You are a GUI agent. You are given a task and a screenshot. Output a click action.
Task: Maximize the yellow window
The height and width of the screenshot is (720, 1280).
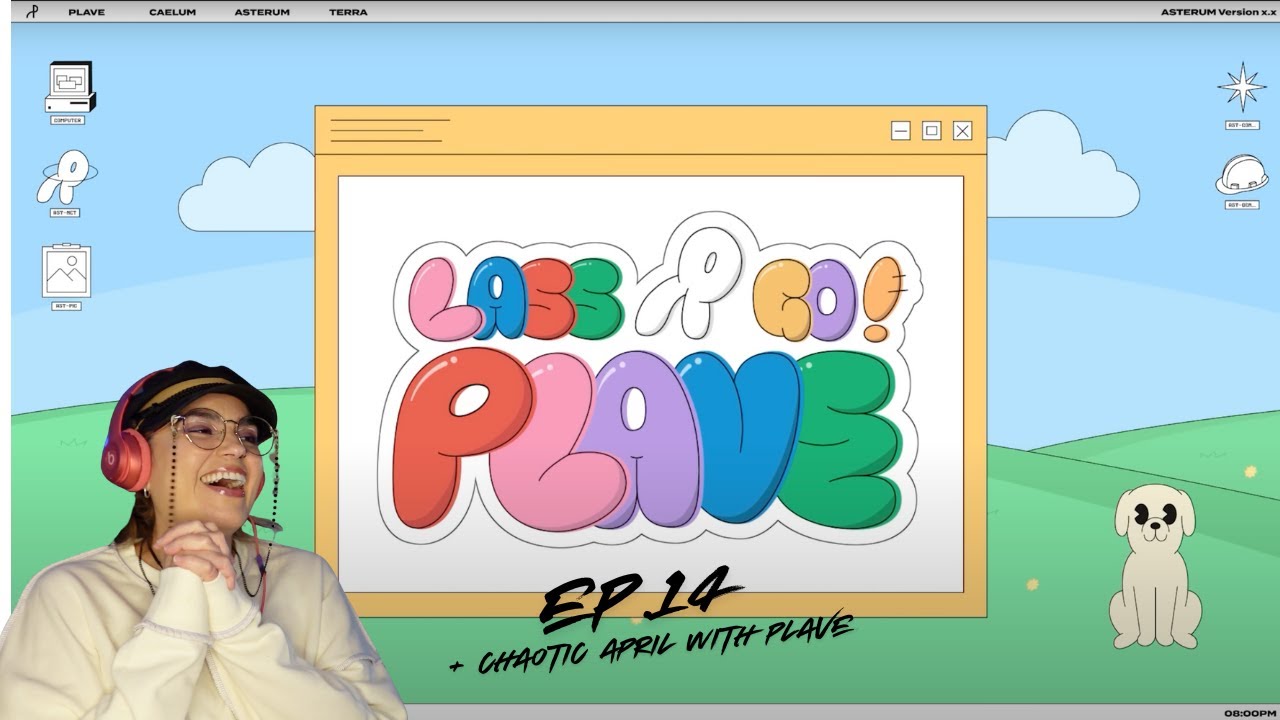[x=932, y=131]
